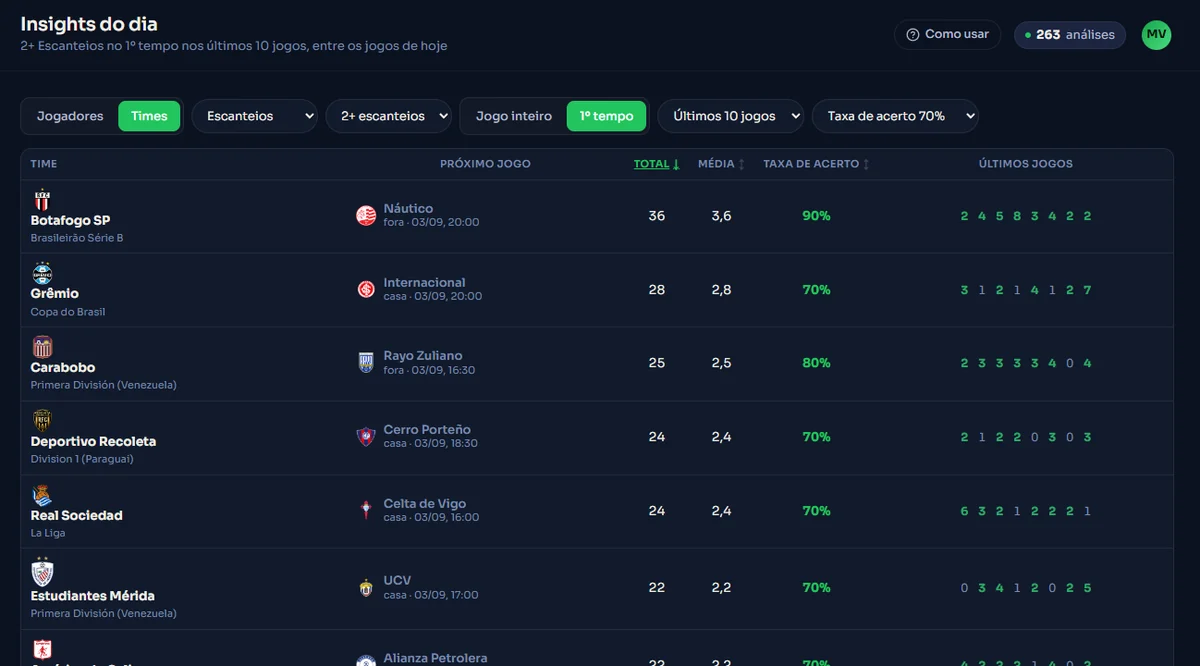Viewport: 1200px width, 666px height.
Task: Click the Taxa de Acerto sort arrows icon
Action: [x=866, y=164]
